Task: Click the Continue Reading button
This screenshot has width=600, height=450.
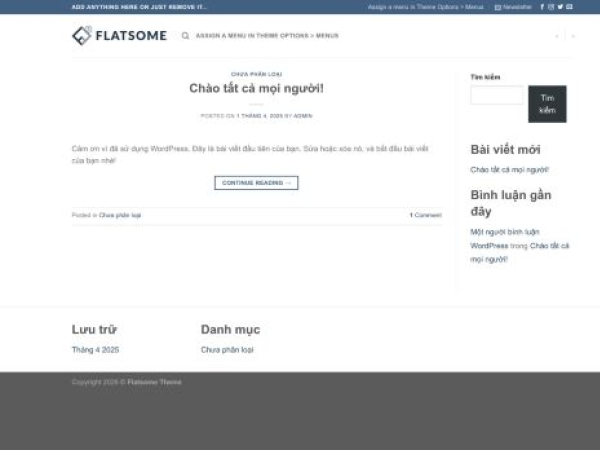Action: point(256,183)
